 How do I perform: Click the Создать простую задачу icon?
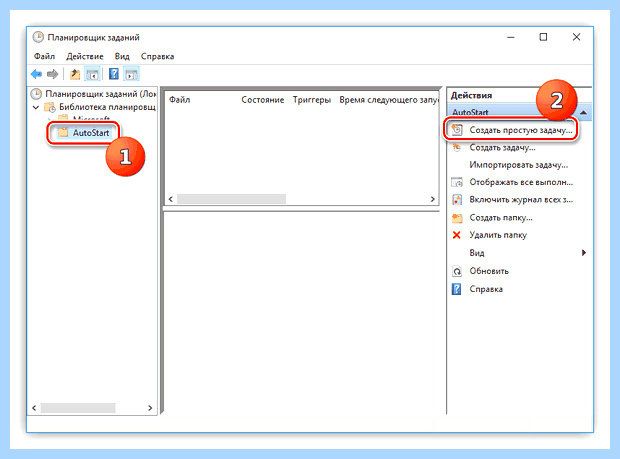tap(457, 130)
